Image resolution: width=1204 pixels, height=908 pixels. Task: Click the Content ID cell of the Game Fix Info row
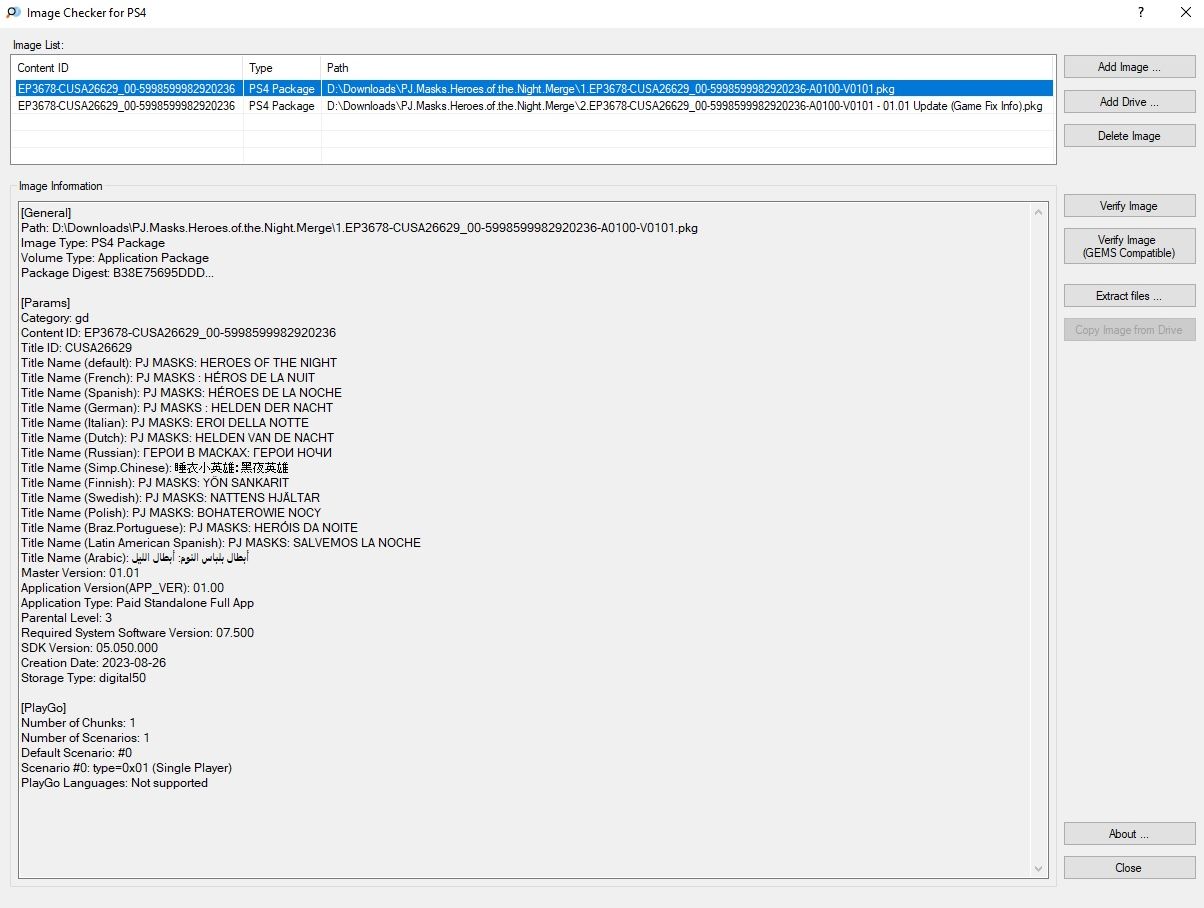point(127,106)
